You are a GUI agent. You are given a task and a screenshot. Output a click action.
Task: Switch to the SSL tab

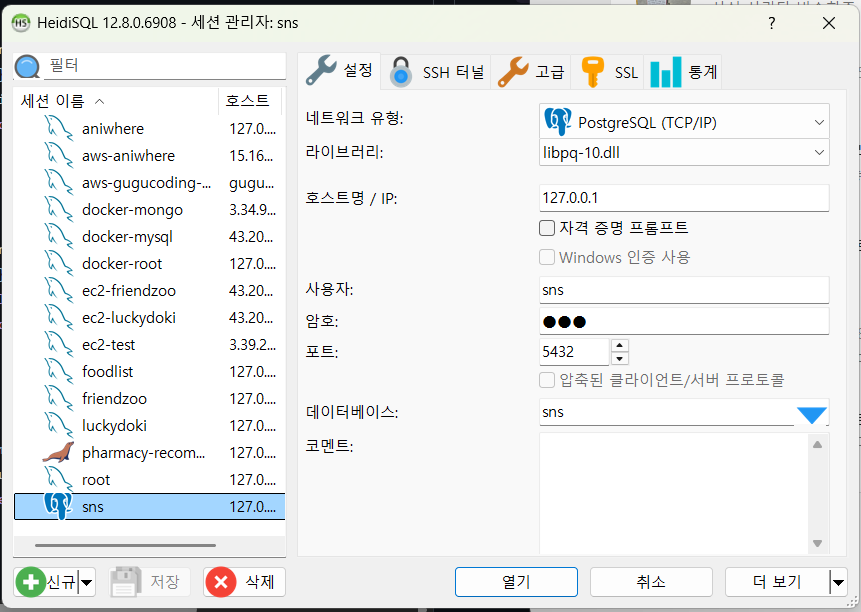click(x=608, y=72)
